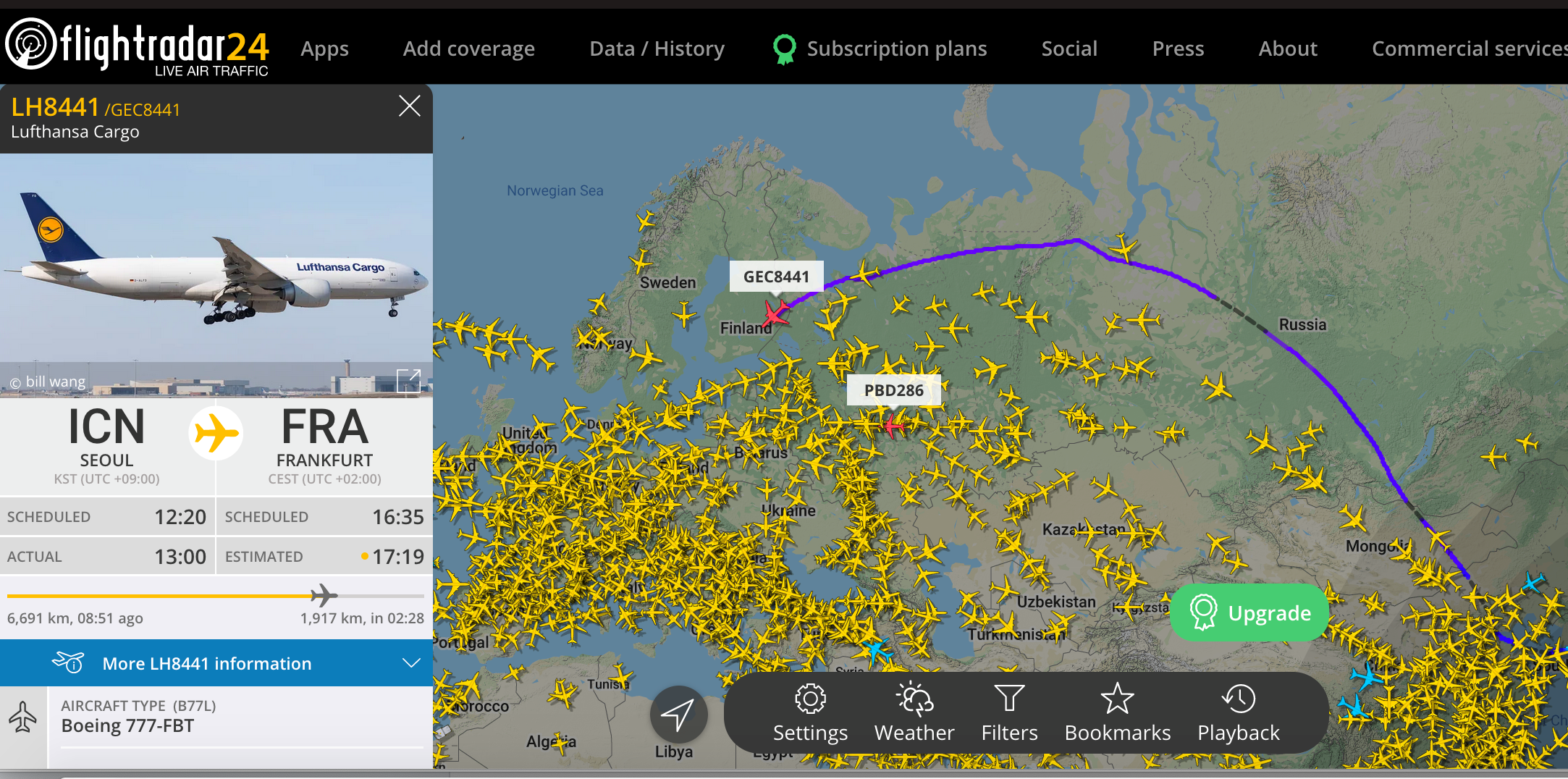Expand the aircraft photo to full size

click(408, 379)
